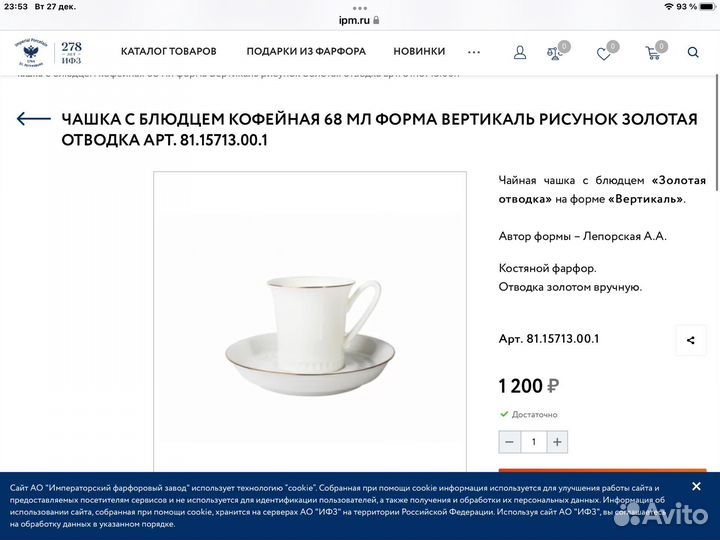Click the share product icon

coord(691,340)
